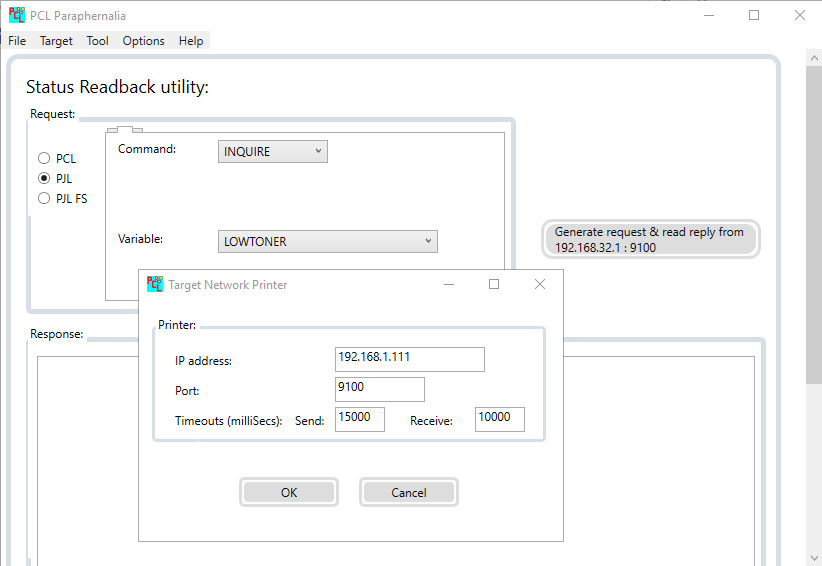Open the Target menu

coord(56,41)
